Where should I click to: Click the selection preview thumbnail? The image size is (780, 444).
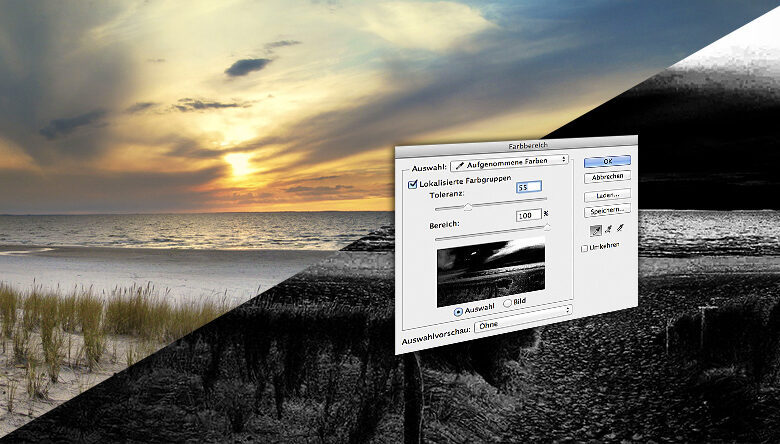pyautogui.click(x=491, y=271)
